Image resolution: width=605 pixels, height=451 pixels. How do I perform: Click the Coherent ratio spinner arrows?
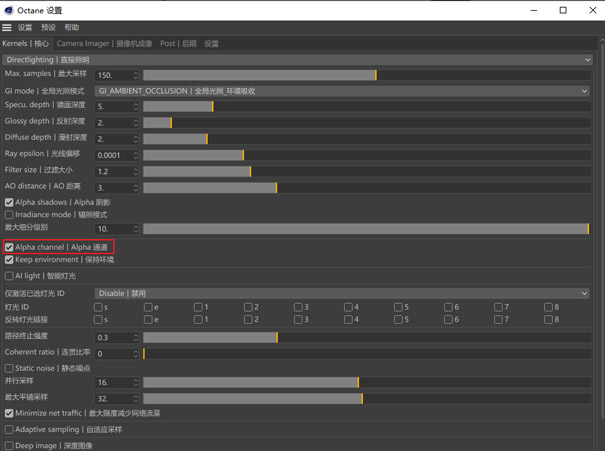point(135,354)
